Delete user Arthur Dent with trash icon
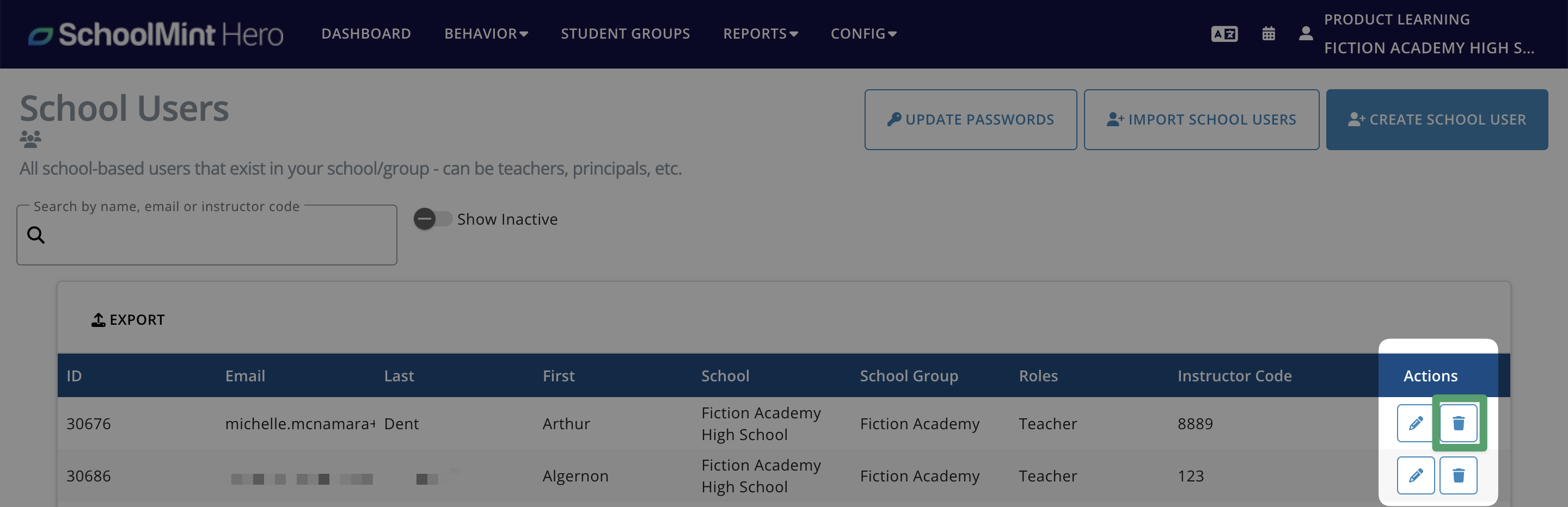 pos(1458,423)
